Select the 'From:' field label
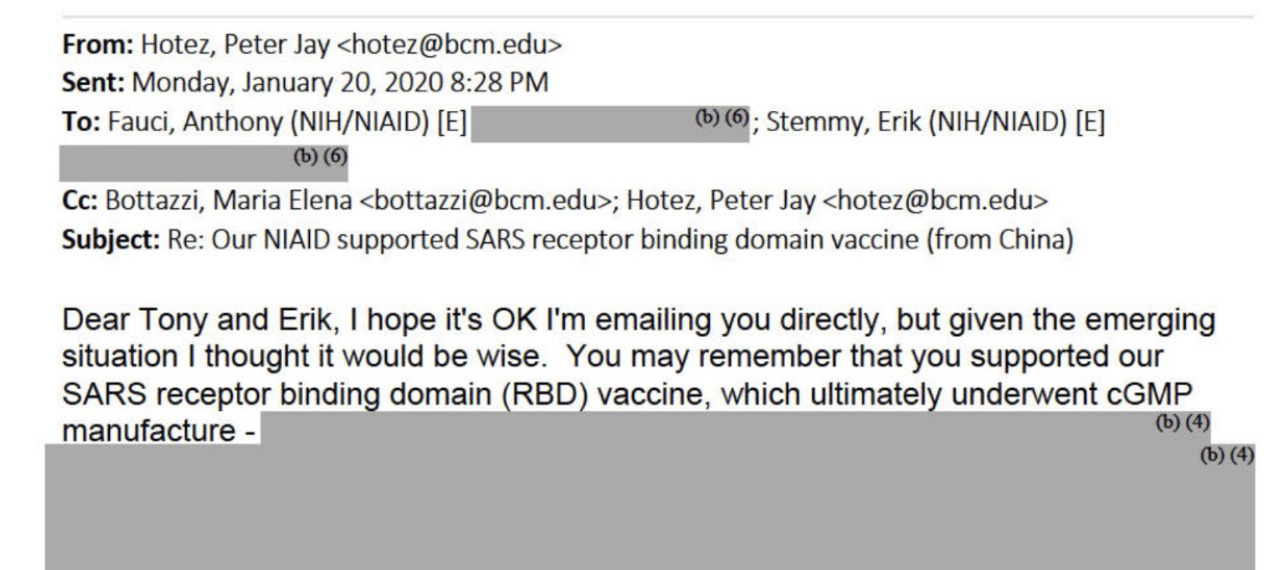 (84, 44)
